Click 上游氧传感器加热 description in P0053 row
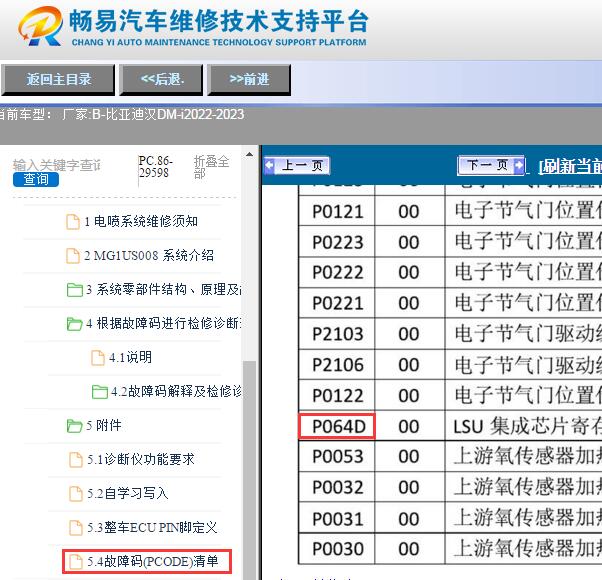This screenshot has width=602, height=580. [528, 456]
